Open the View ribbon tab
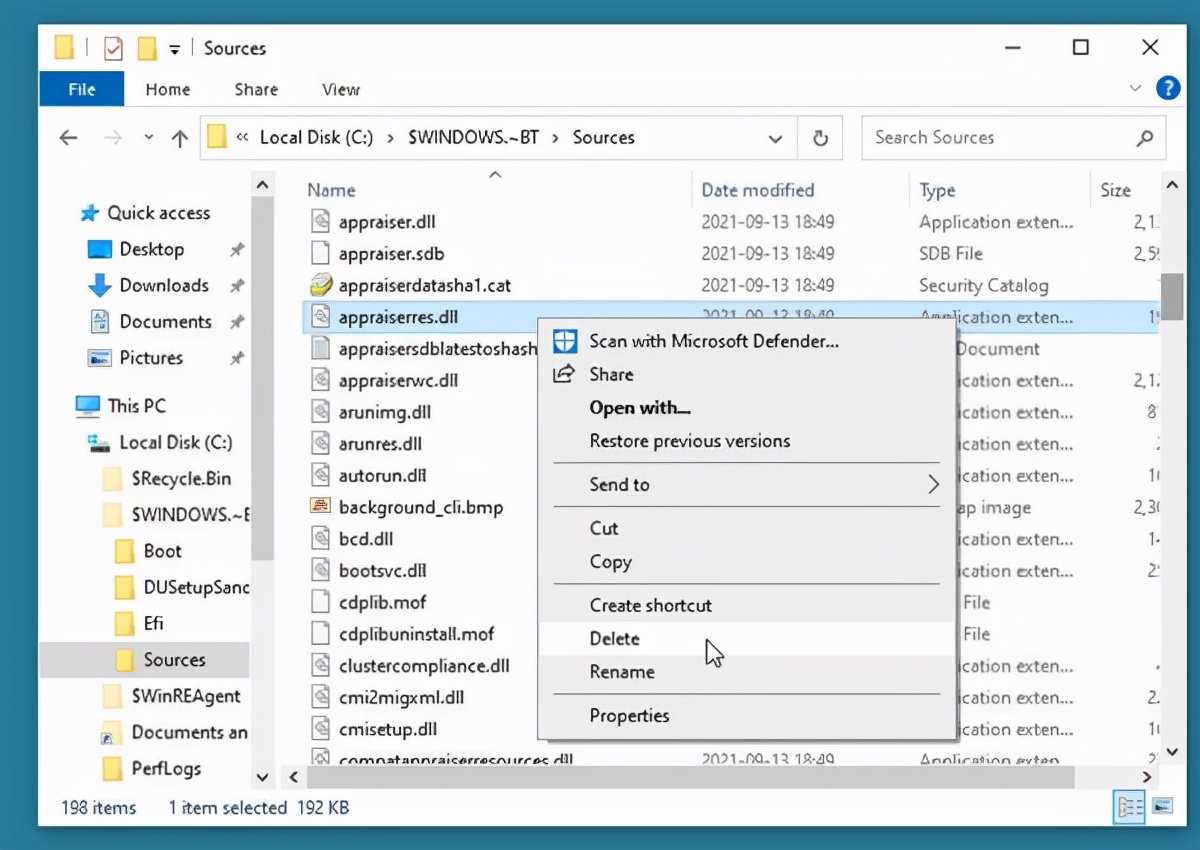Viewport: 1200px width, 850px height. pyautogui.click(x=340, y=89)
